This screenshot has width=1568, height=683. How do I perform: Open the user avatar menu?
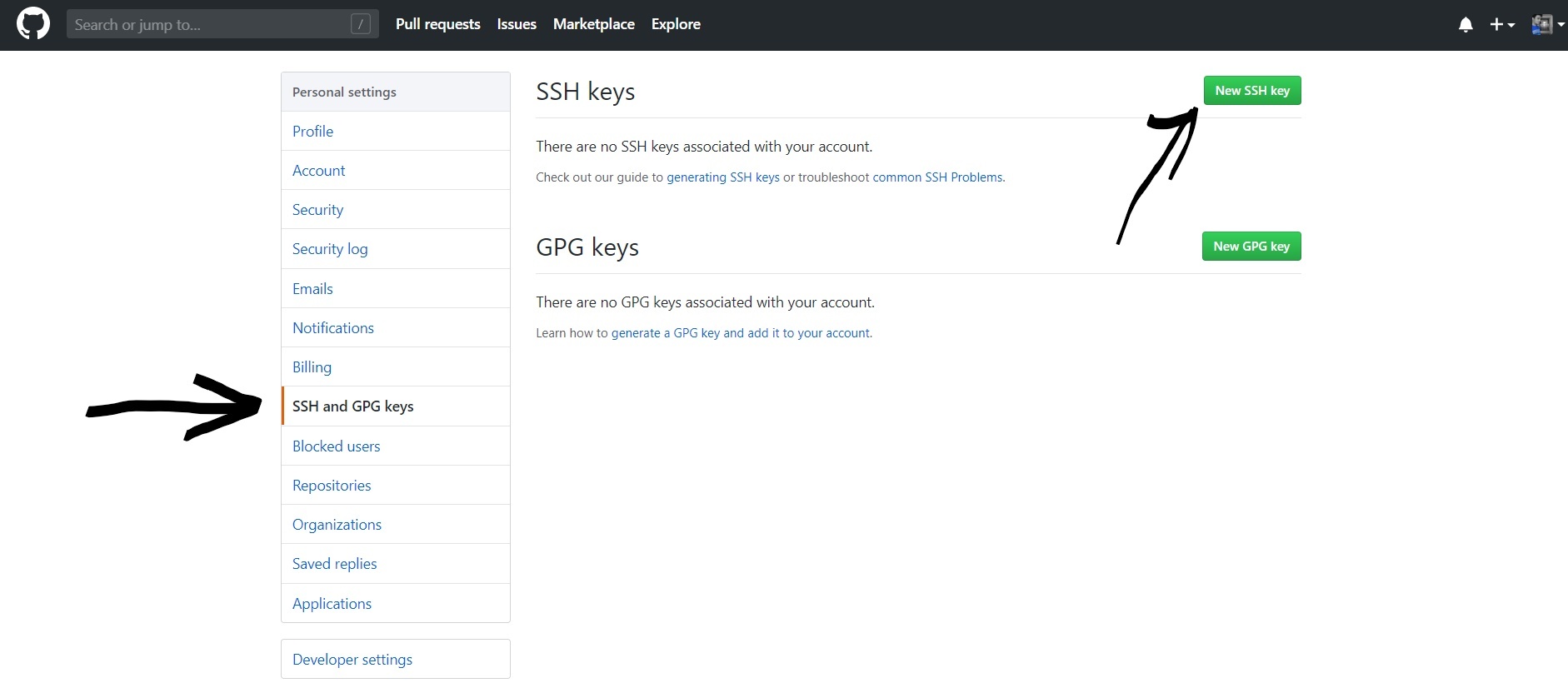1546,25
